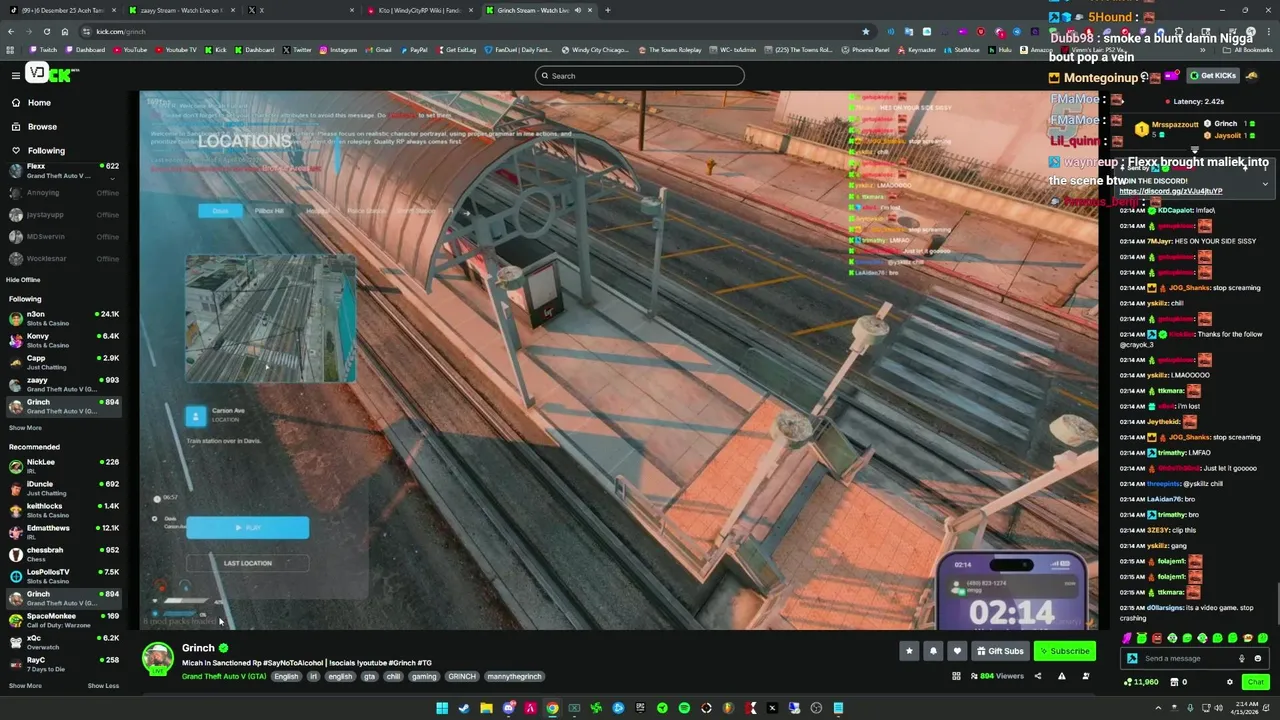
Task: Open Browse in the sidebar
Action: pyautogui.click(x=42, y=127)
